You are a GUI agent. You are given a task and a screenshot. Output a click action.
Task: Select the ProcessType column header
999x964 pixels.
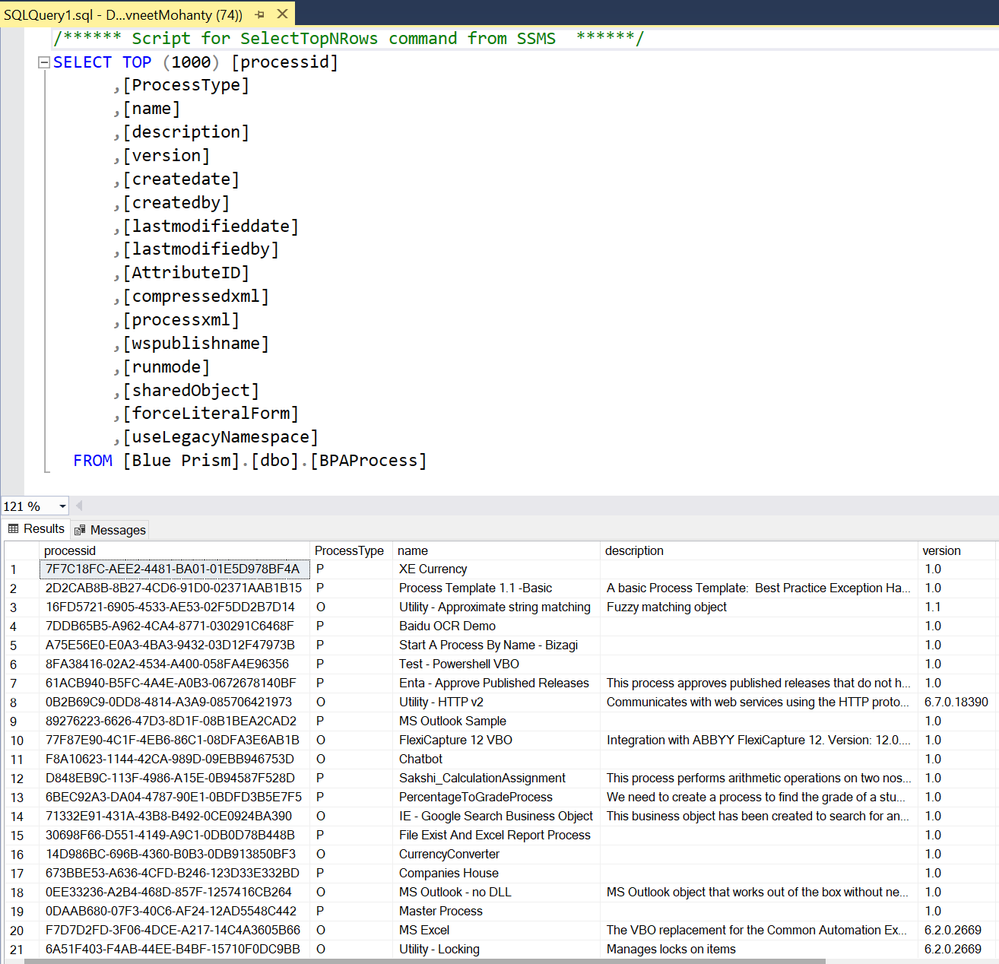[x=349, y=551]
